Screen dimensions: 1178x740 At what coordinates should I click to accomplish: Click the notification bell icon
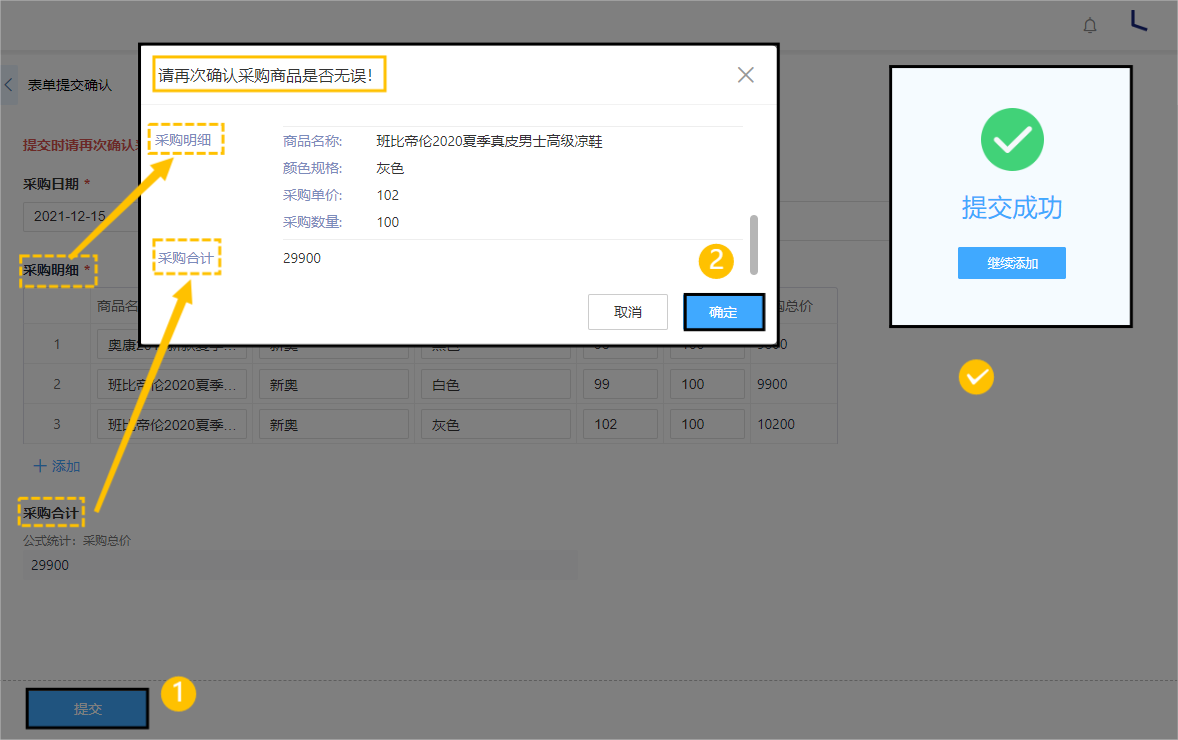[1090, 25]
